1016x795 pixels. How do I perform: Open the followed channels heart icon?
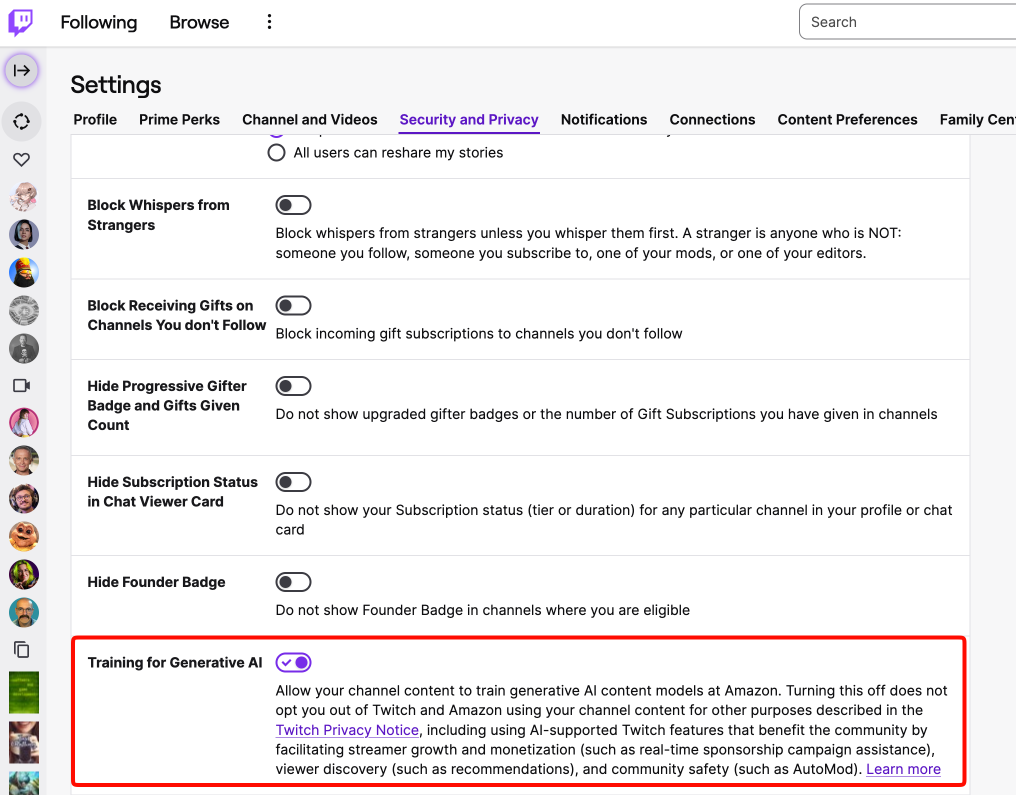point(21,159)
